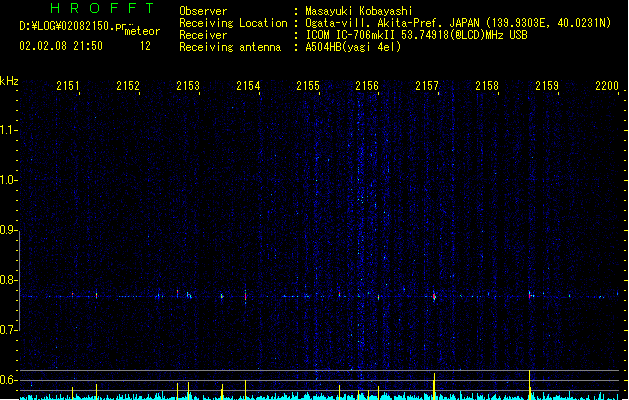
Task: Click the meteor count value 12
Action: [145, 46]
